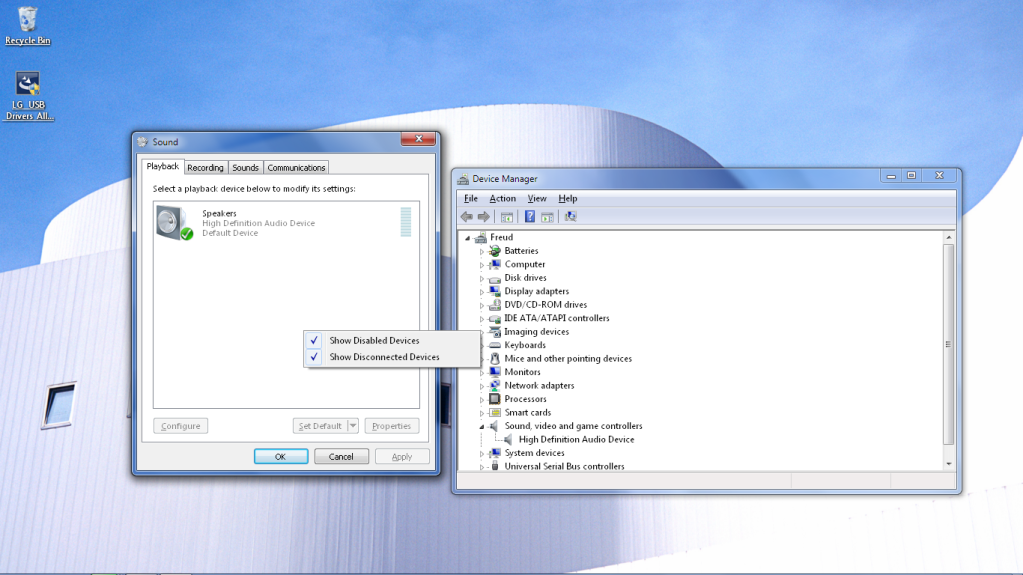Expand the Network adapters category

pos(482,386)
